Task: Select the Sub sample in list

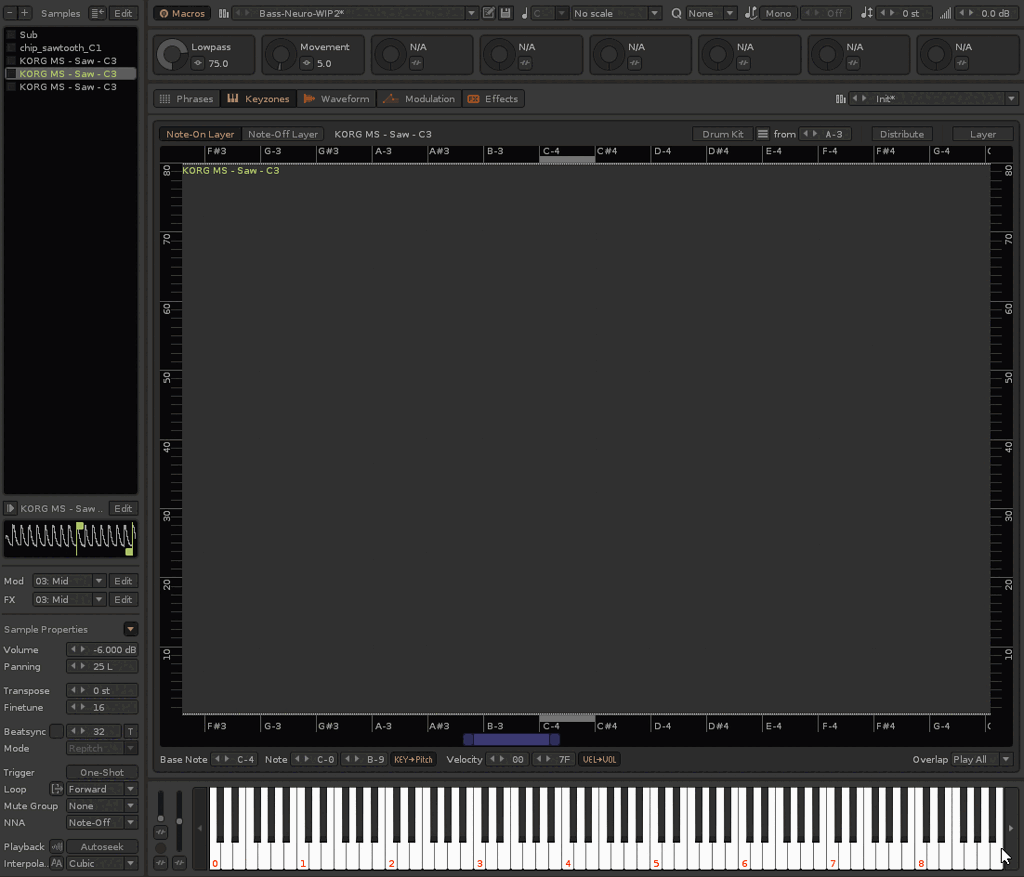Action: pyautogui.click(x=71, y=35)
